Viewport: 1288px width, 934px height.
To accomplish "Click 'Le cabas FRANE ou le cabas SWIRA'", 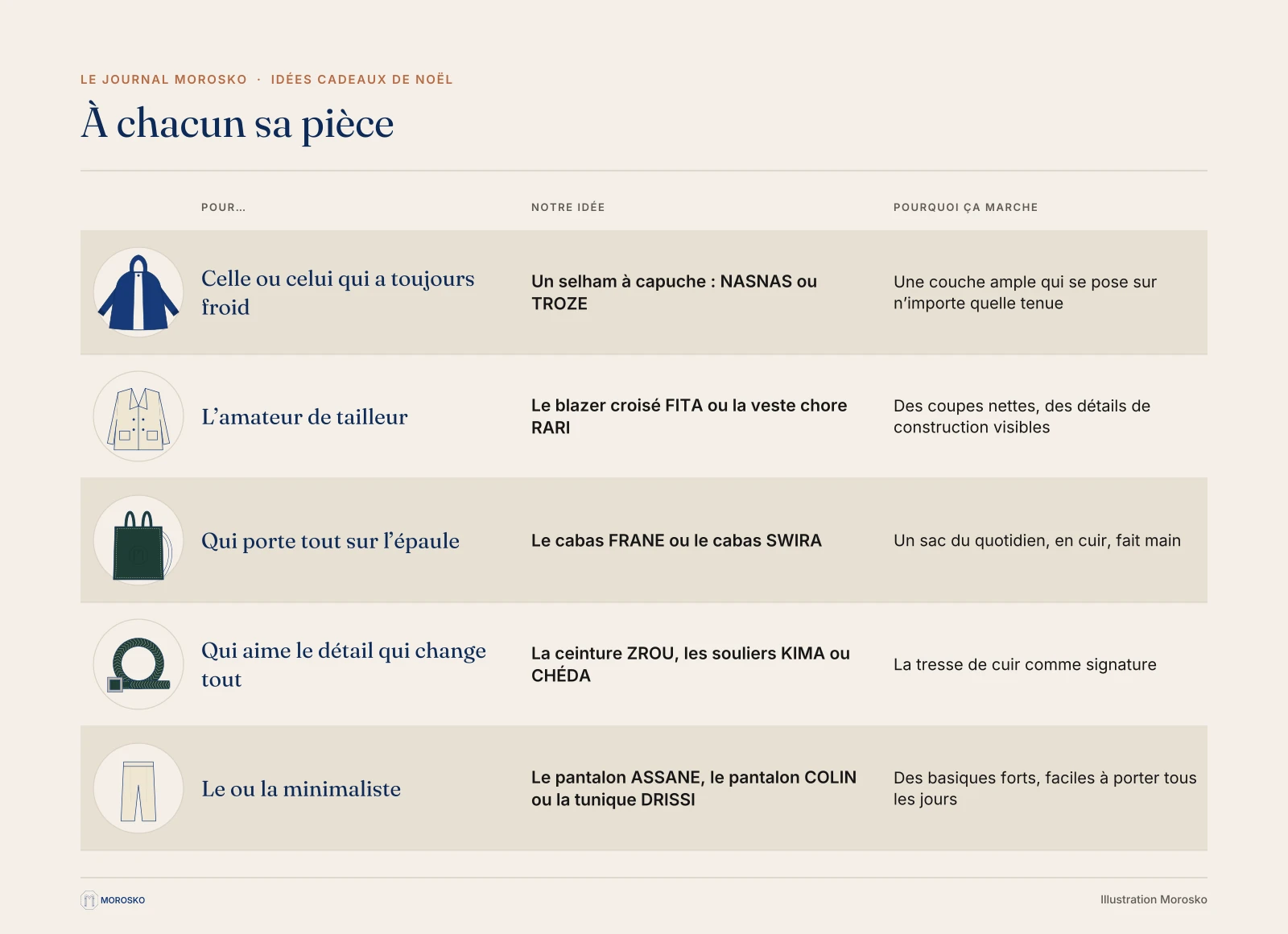I will click(x=676, y=541).
